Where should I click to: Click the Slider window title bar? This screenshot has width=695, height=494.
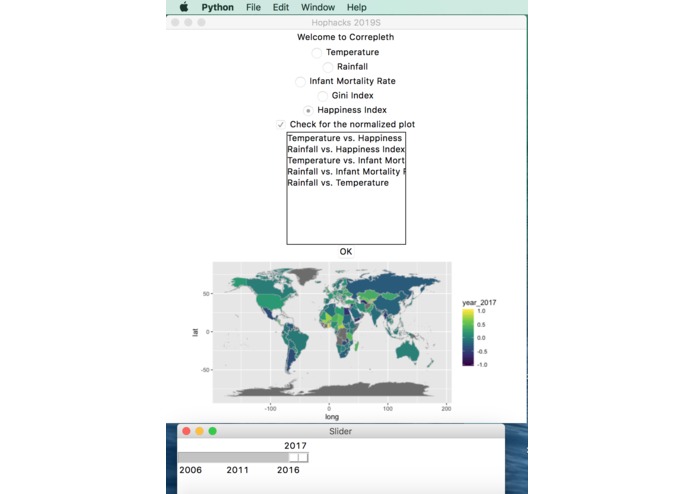pyautogui.click(x=340, y=431)
